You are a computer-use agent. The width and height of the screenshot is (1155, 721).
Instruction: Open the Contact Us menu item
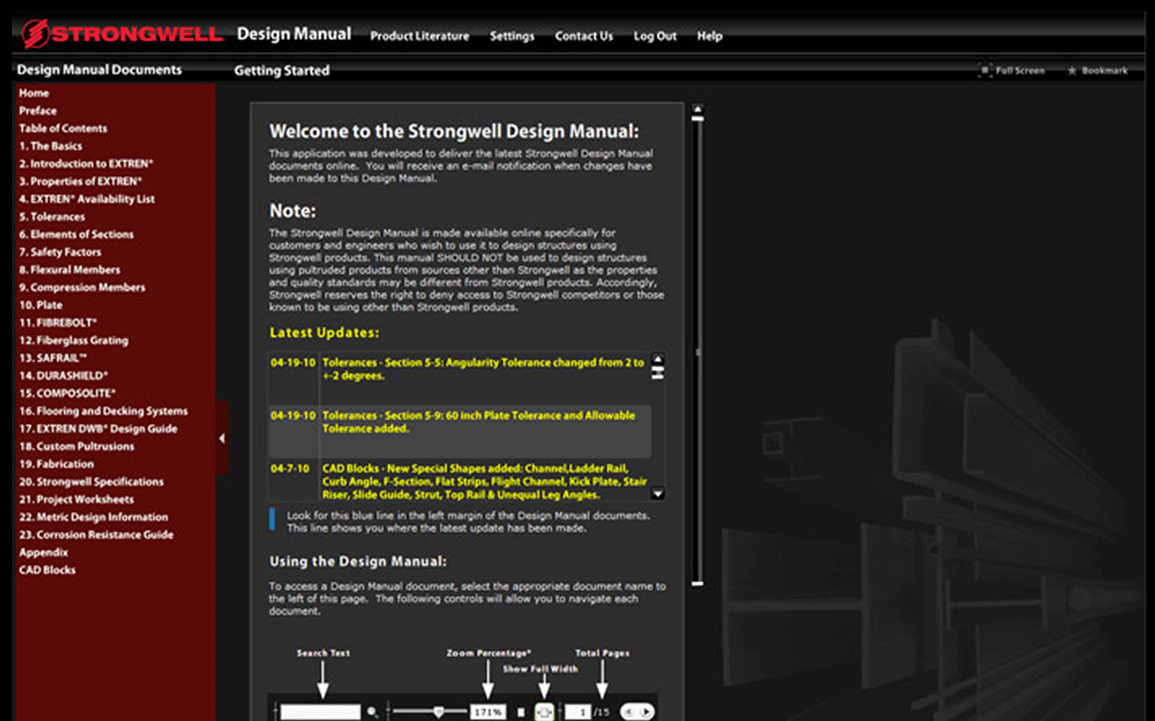point(583,36)
